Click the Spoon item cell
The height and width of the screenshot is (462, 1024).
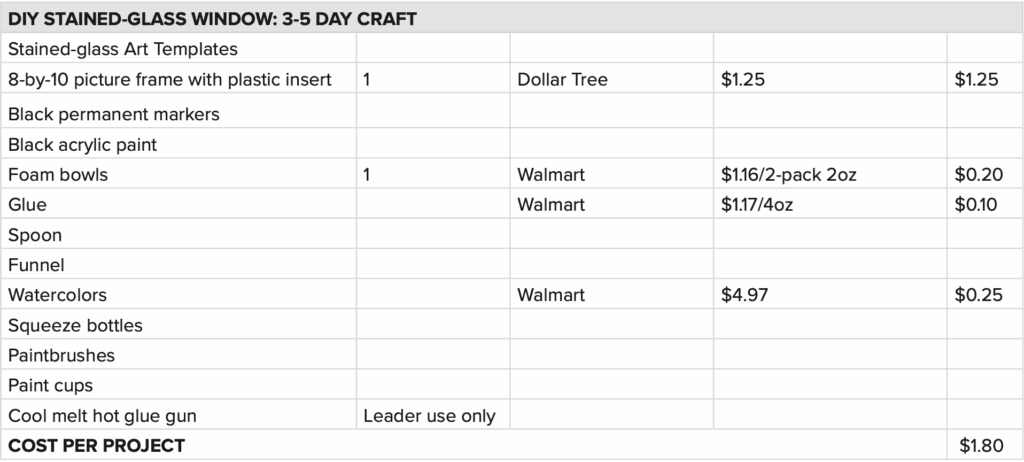[35, 236]
